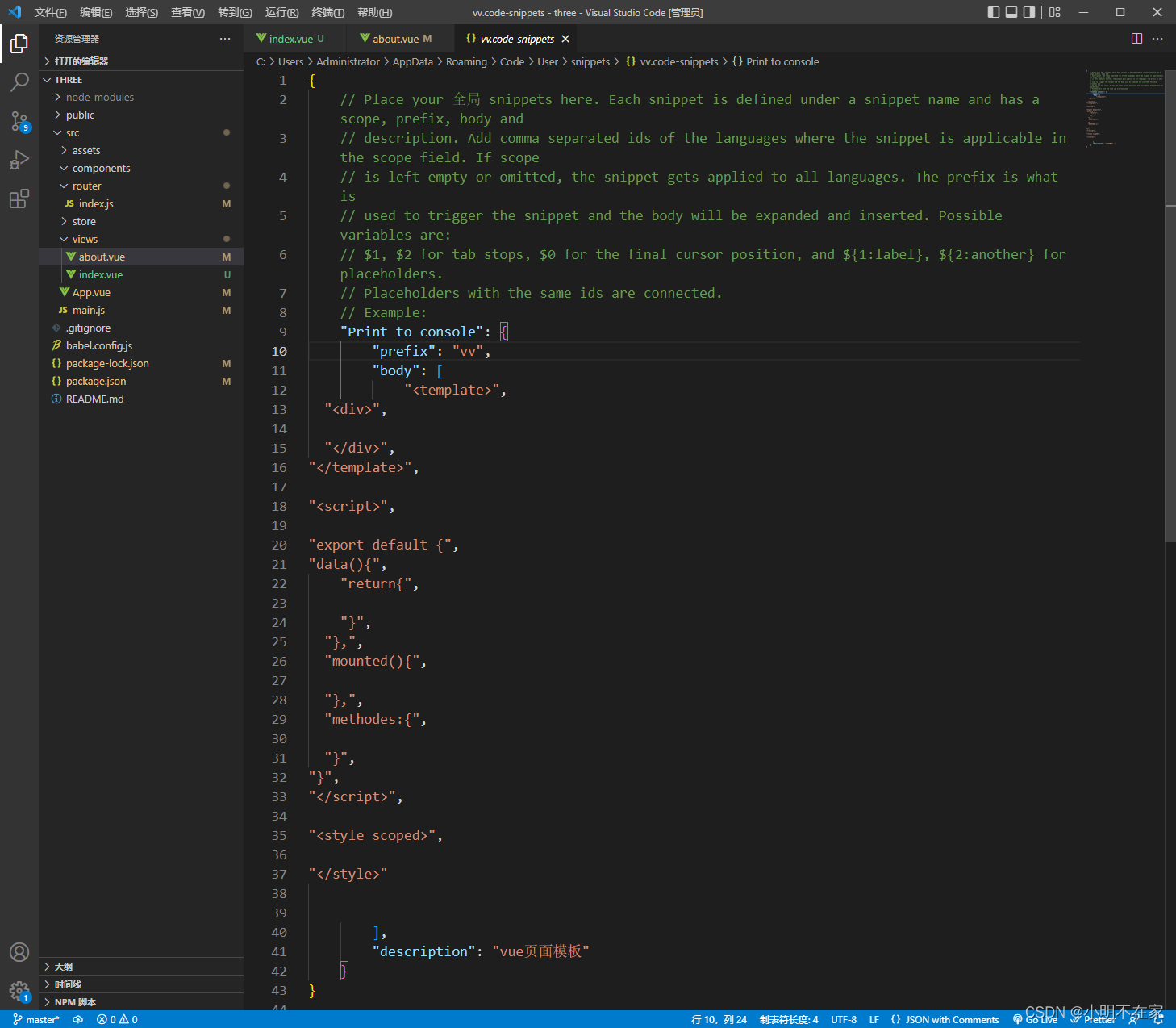The width and height of the screenshot is (1176, 1028).
Task: Open the 终端(T) menu
Action: (x=328, y=12)
